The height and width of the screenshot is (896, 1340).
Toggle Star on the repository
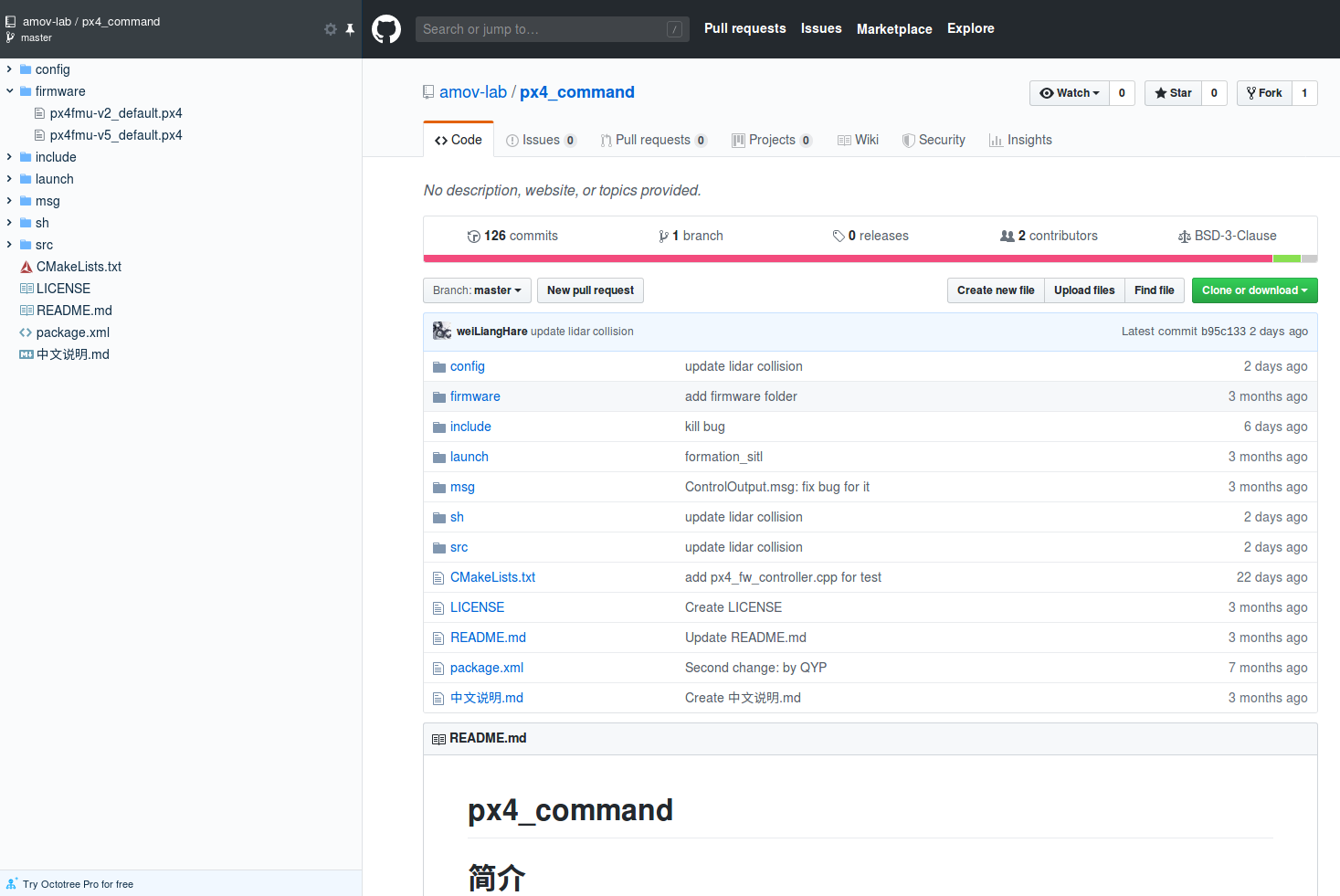[x=1173, y=93]
